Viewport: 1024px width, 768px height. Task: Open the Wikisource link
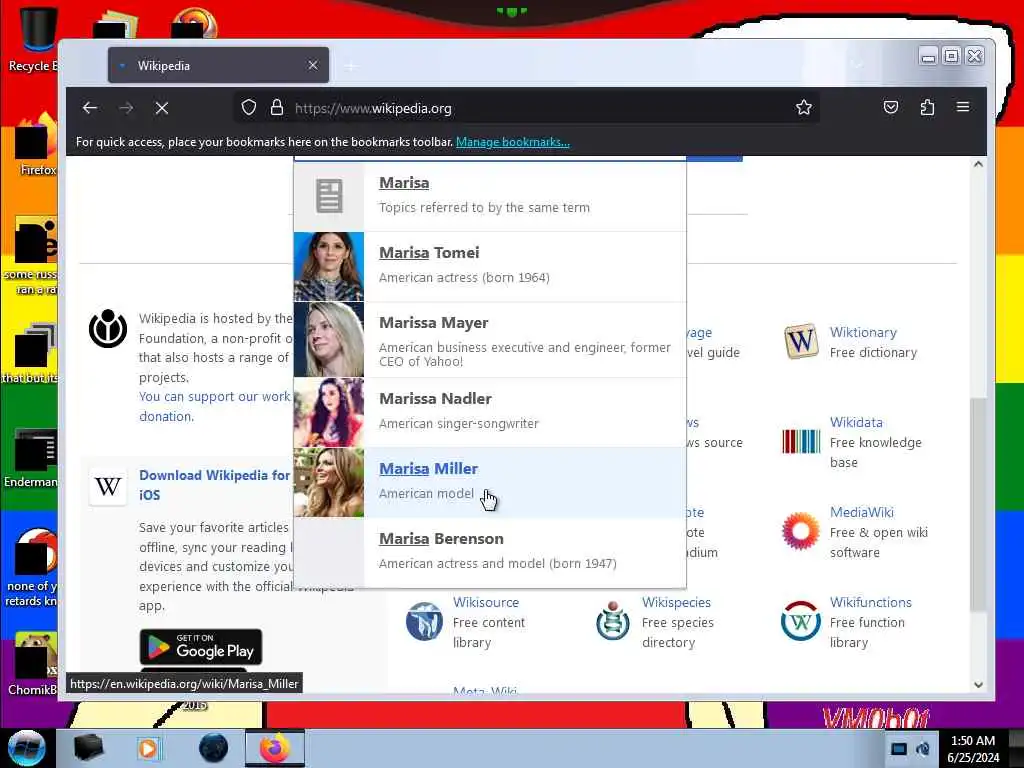486,602
